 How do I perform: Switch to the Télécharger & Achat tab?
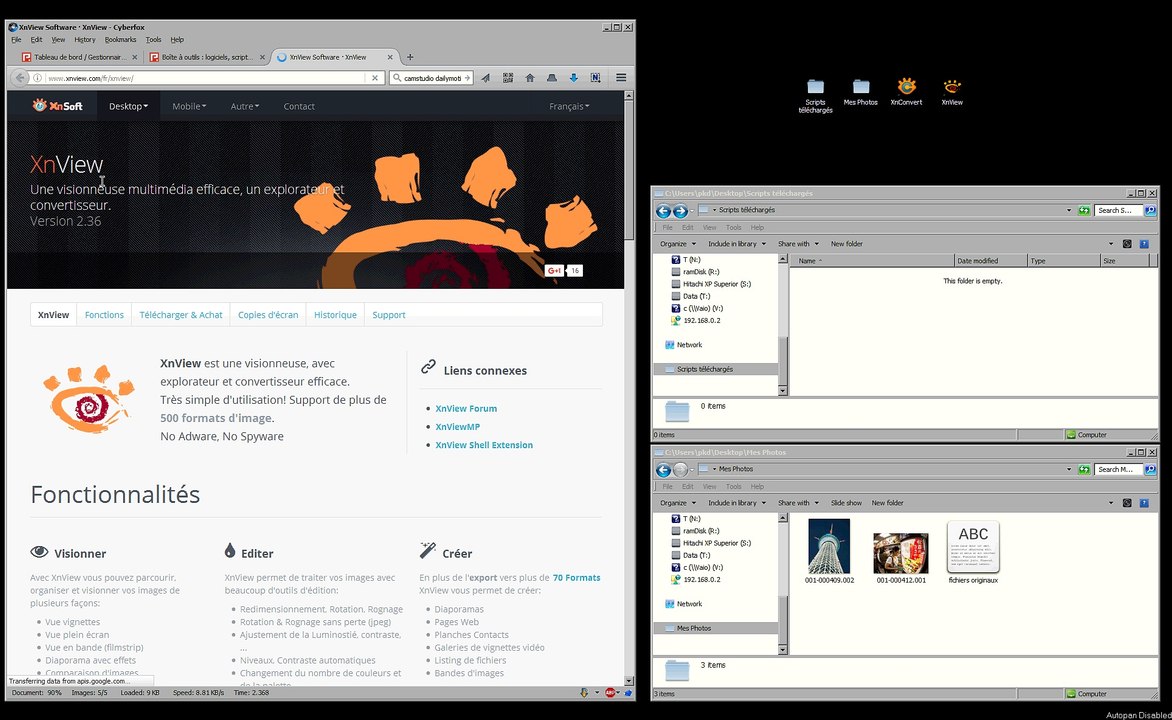pos(181,315)
